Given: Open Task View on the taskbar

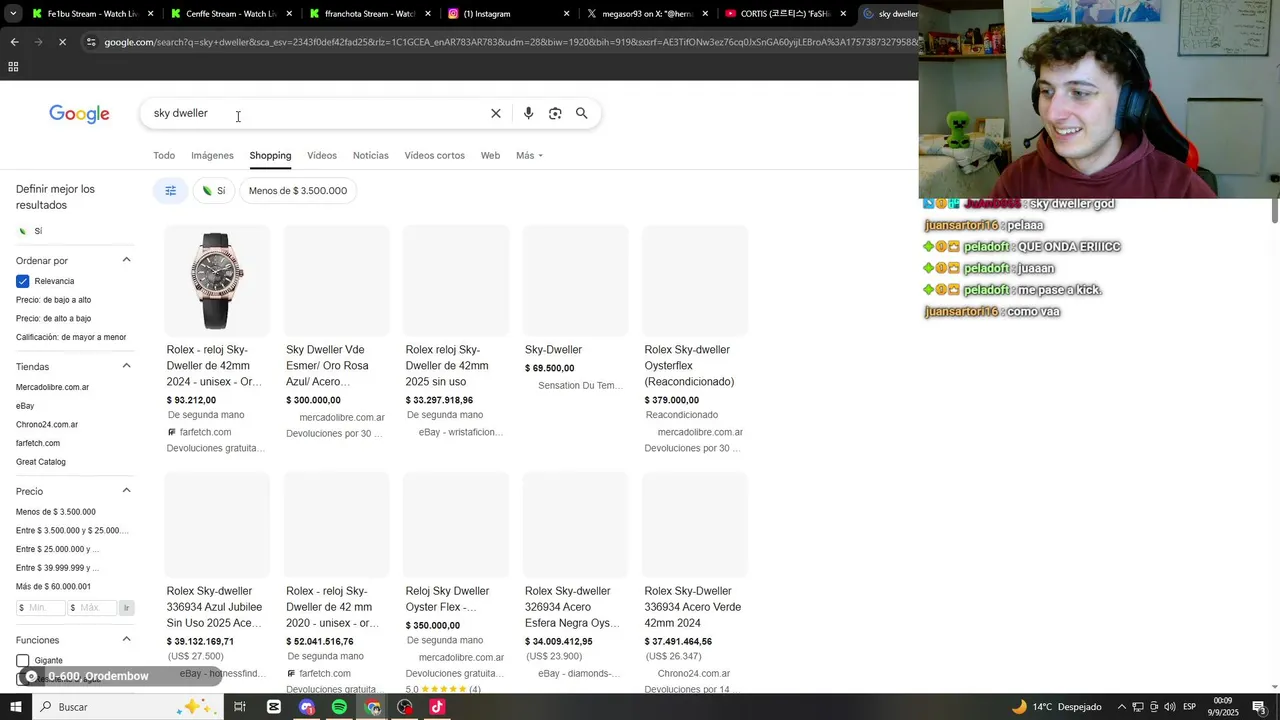Looking at the screenshot, I should coord(240,707).
